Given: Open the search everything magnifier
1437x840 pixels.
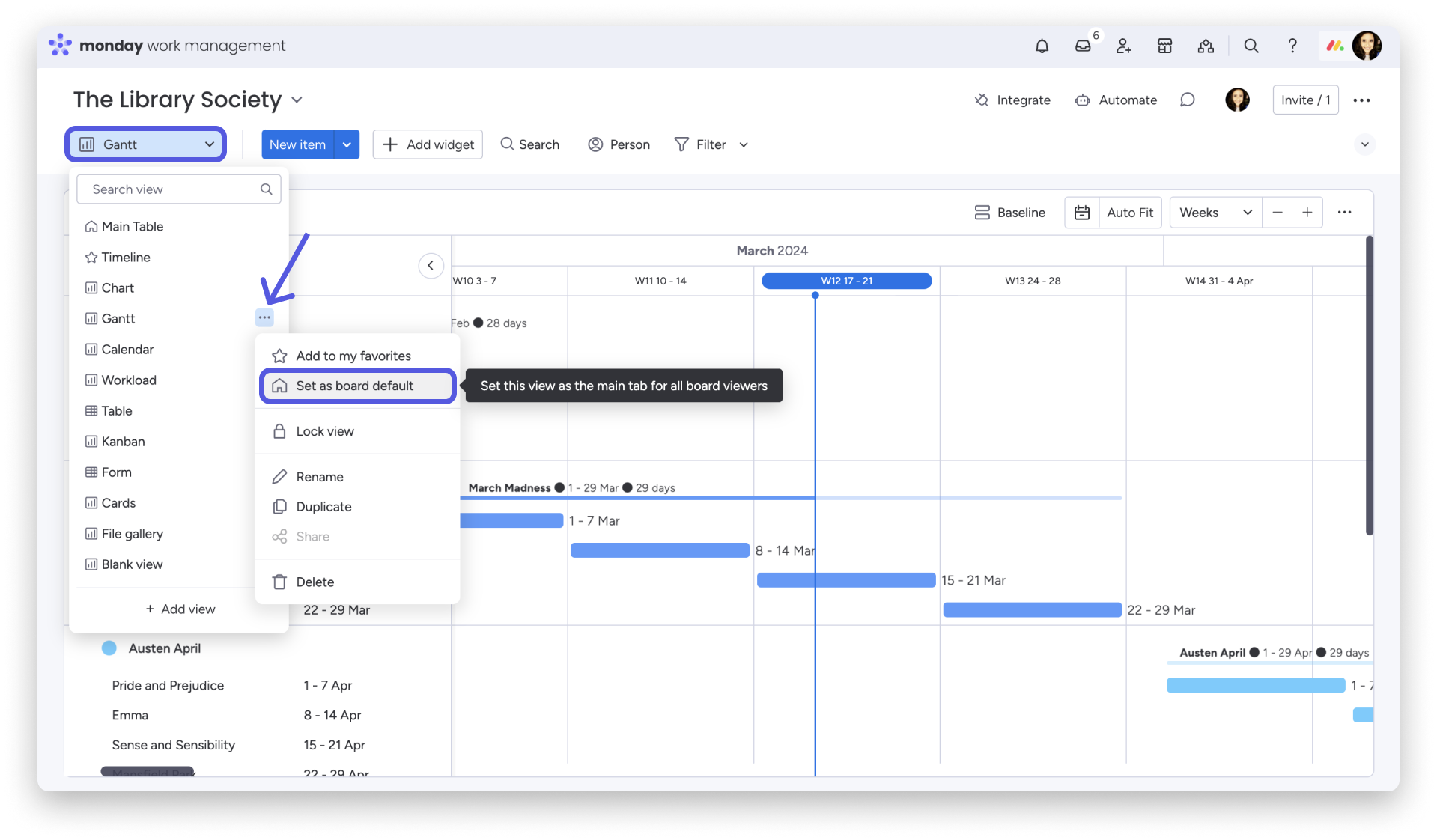Looking at the screenshot, I should click(1251, 46).
